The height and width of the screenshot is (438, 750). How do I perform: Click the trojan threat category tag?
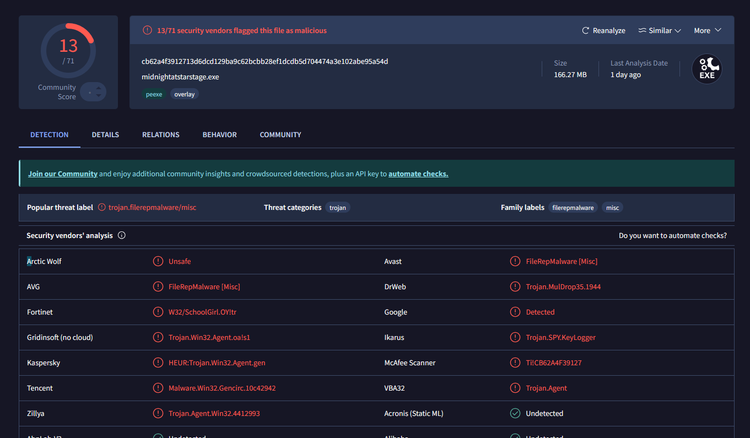[x=338, y=208]
